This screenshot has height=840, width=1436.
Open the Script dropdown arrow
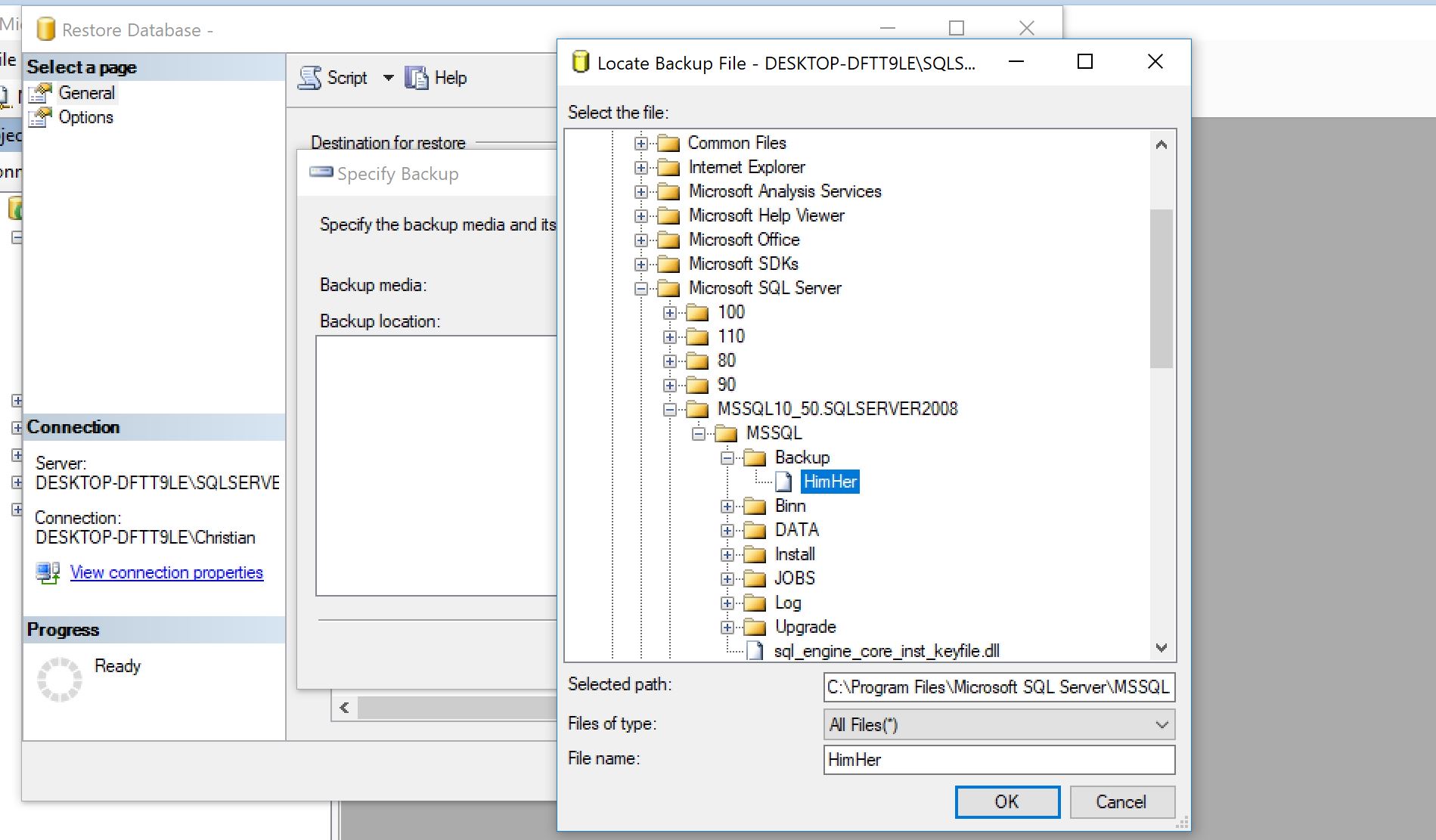coord(388,77)
